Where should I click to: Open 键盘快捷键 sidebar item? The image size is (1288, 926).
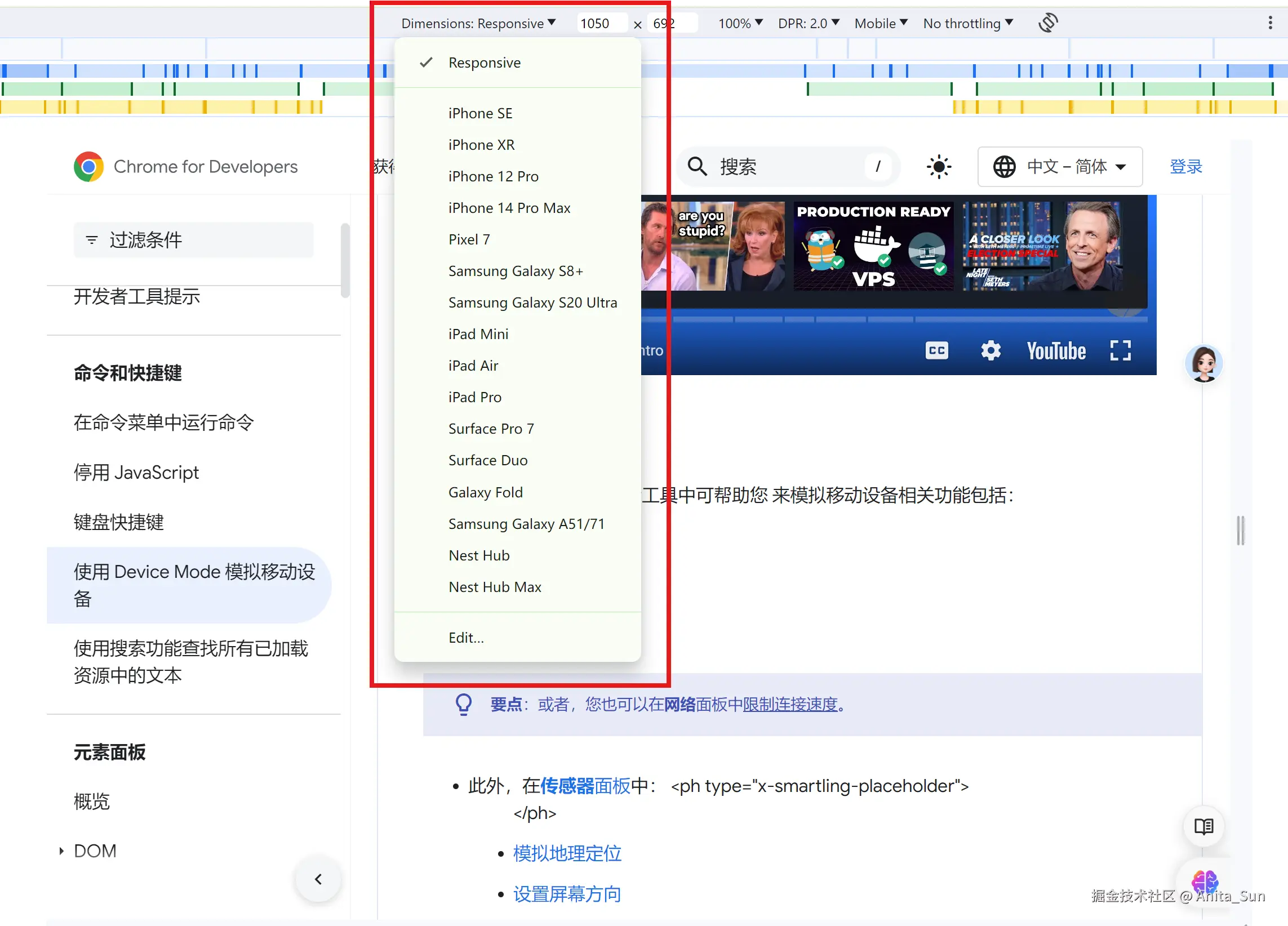[119, 522]
